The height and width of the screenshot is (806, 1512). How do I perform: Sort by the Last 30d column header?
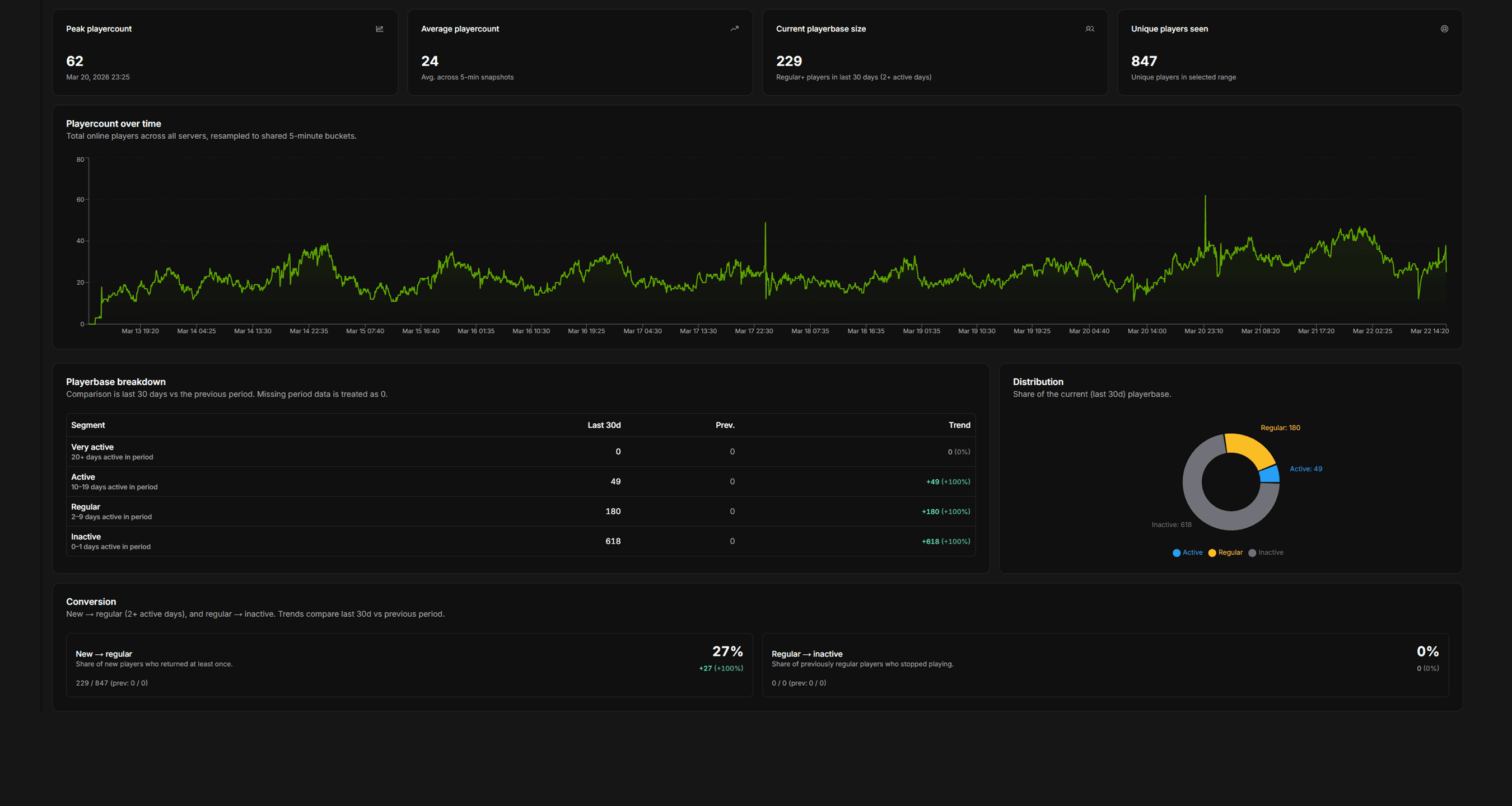tap(605, 425)
